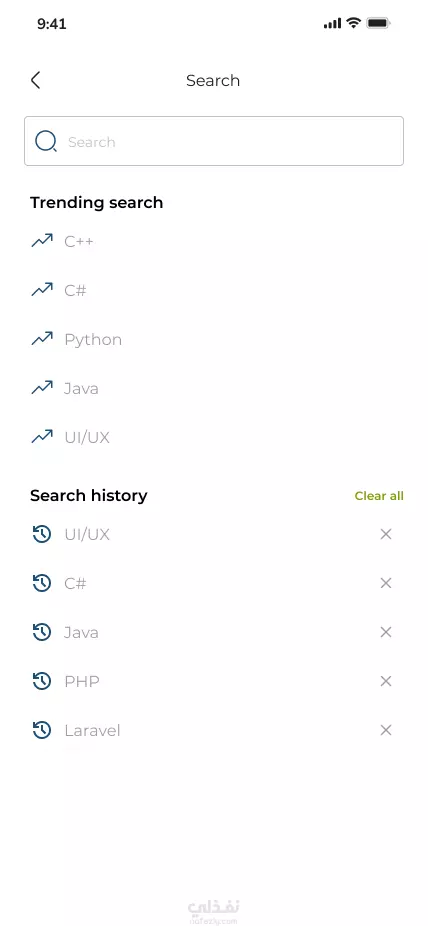Tap the battery icon in status bar
Viewport: 428px width, 926px height.
pyautogui.click(x=378, y=24)
